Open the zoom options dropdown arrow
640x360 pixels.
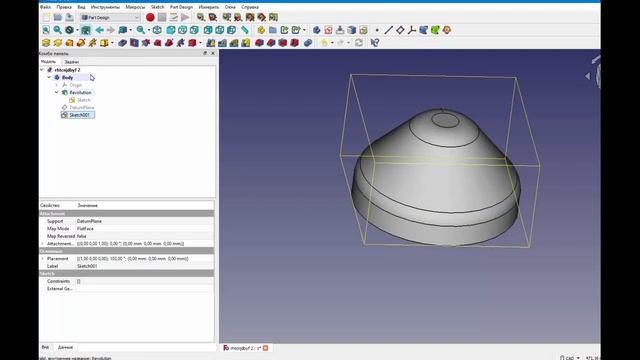(149, 30)
